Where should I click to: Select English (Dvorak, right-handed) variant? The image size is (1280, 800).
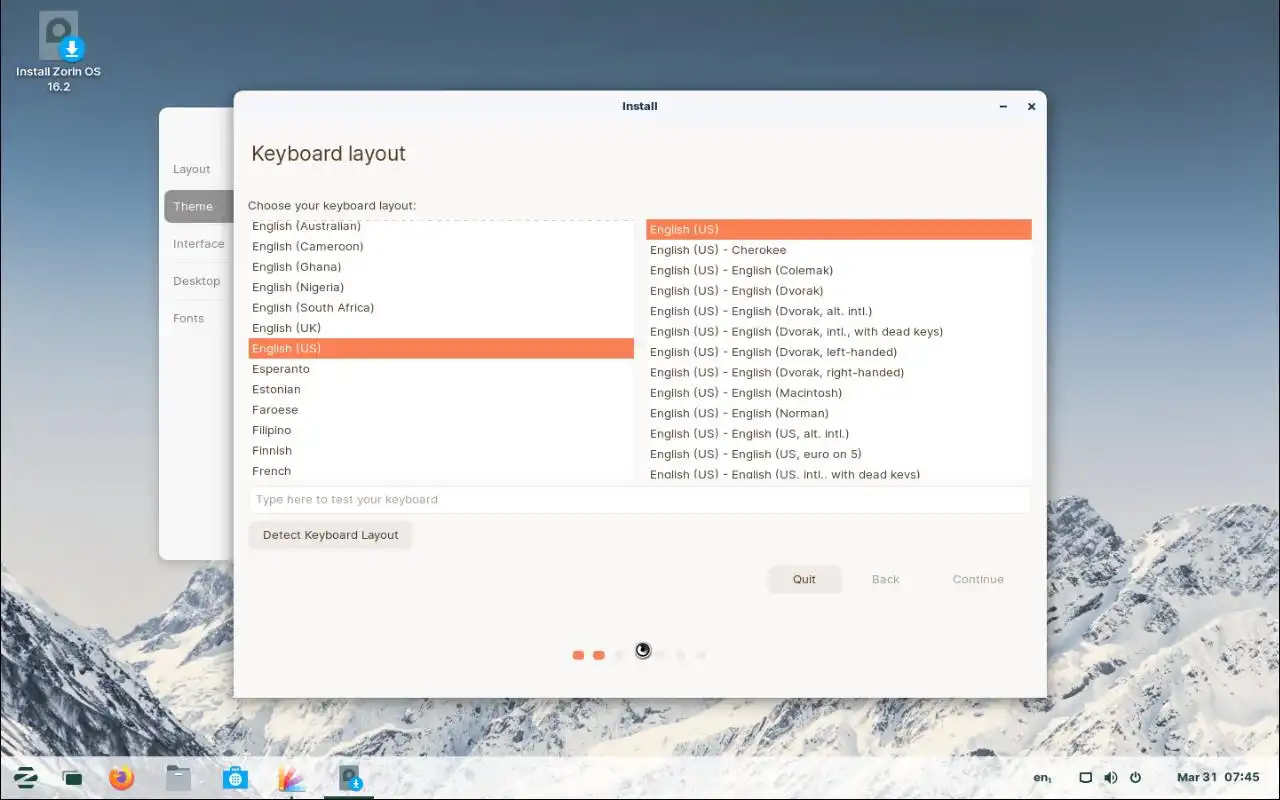[839, 372]
